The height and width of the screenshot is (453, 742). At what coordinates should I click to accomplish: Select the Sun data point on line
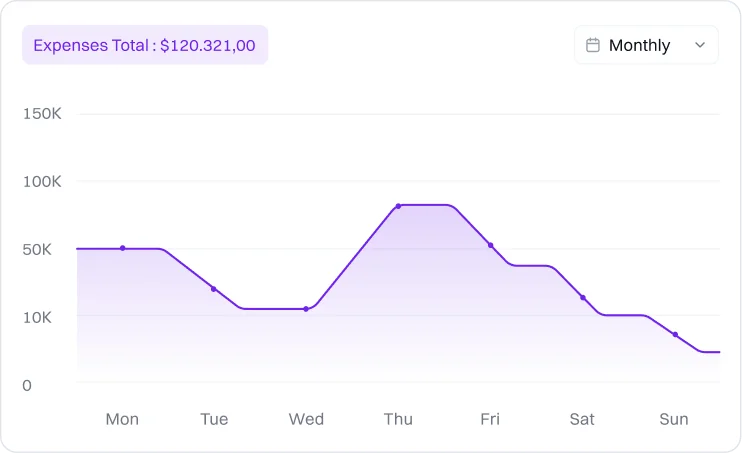(x=675, y=335)
